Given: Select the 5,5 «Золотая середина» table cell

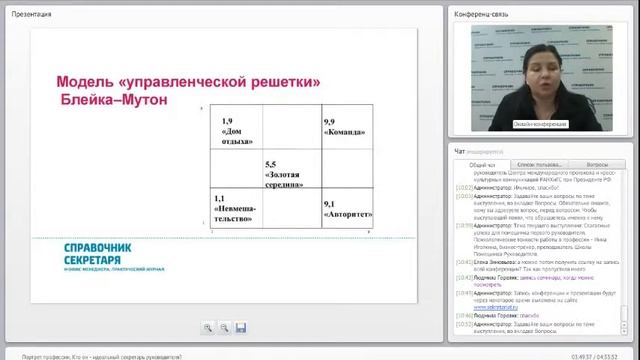Looking at the screenshot, I should coord(292,169).
